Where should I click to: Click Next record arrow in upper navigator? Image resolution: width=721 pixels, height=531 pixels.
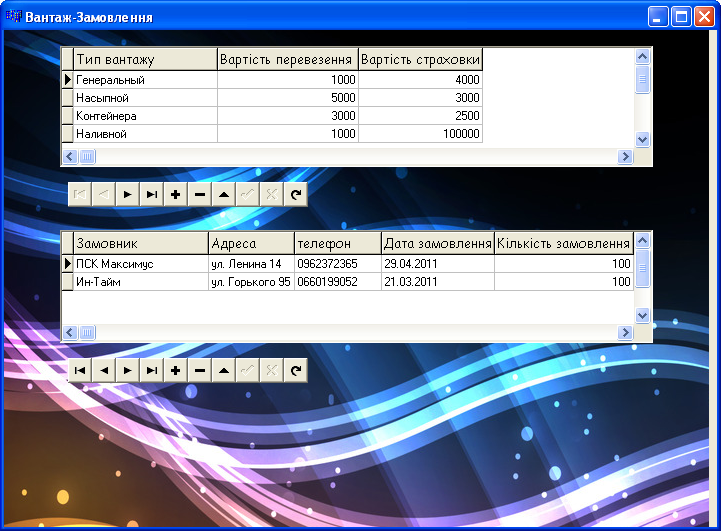click(x=127, y=194)
